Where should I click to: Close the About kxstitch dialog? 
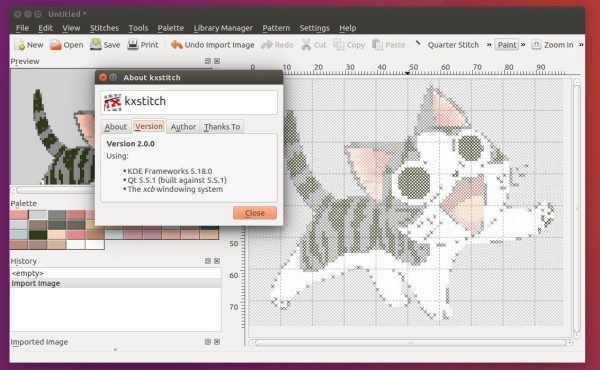[255, 213]
